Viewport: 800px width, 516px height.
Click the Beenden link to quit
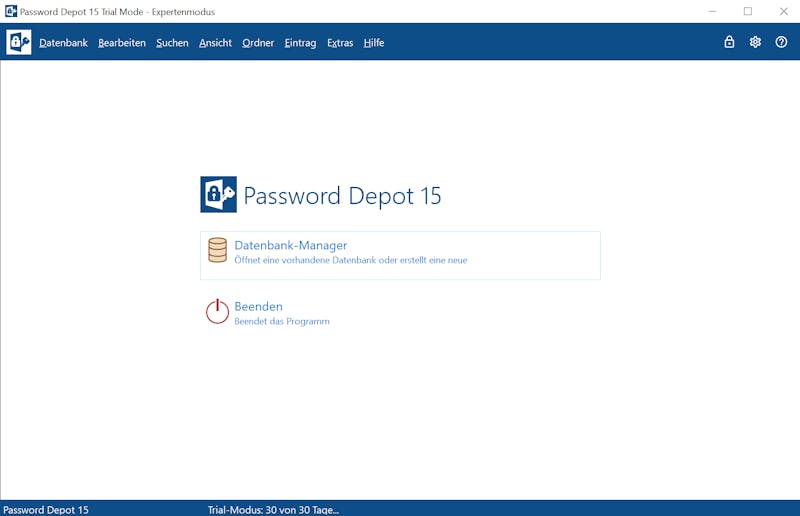click(258, 306)
